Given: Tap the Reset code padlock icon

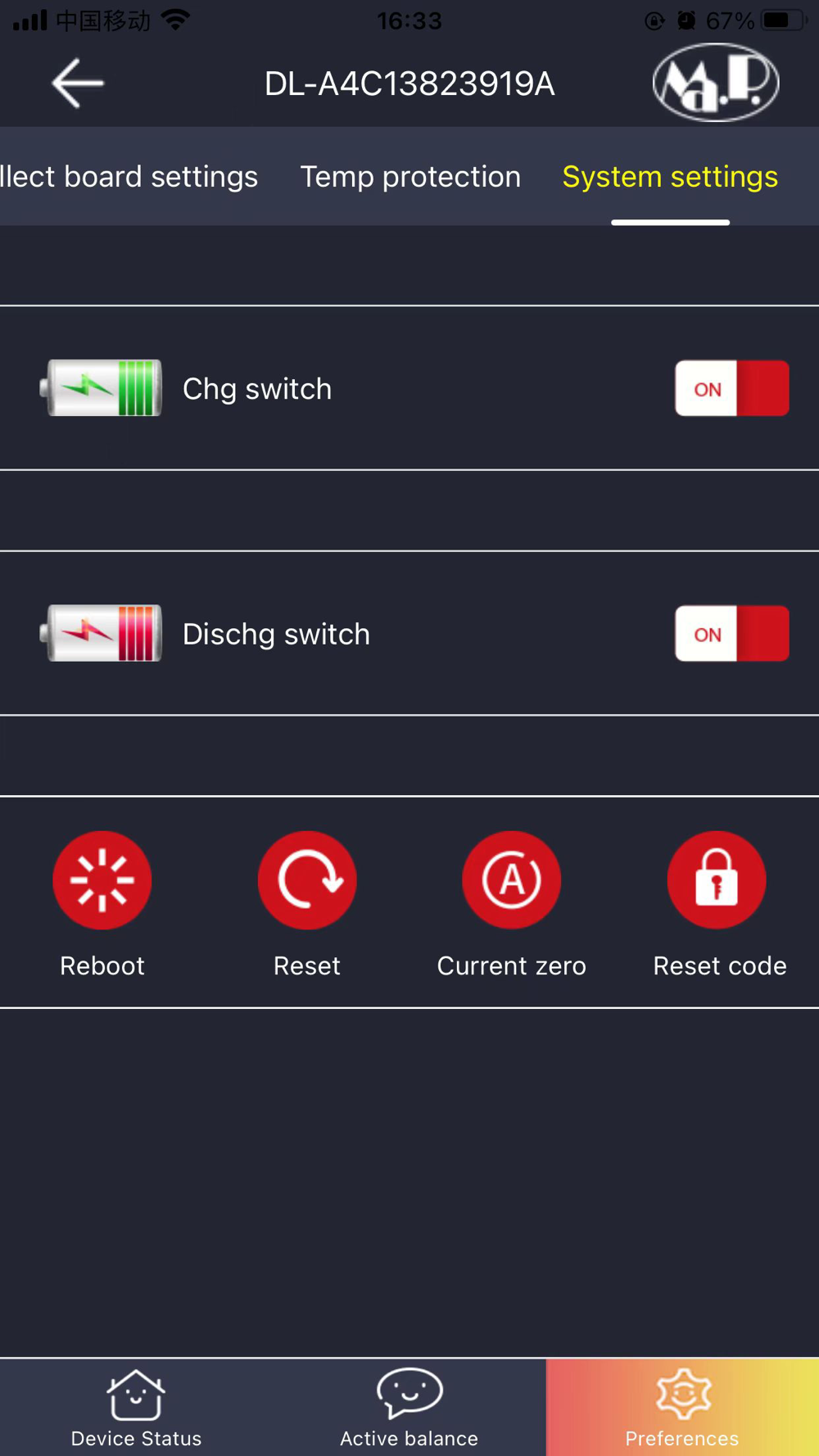Looking at the screenshot, I should tap(717, 880).
